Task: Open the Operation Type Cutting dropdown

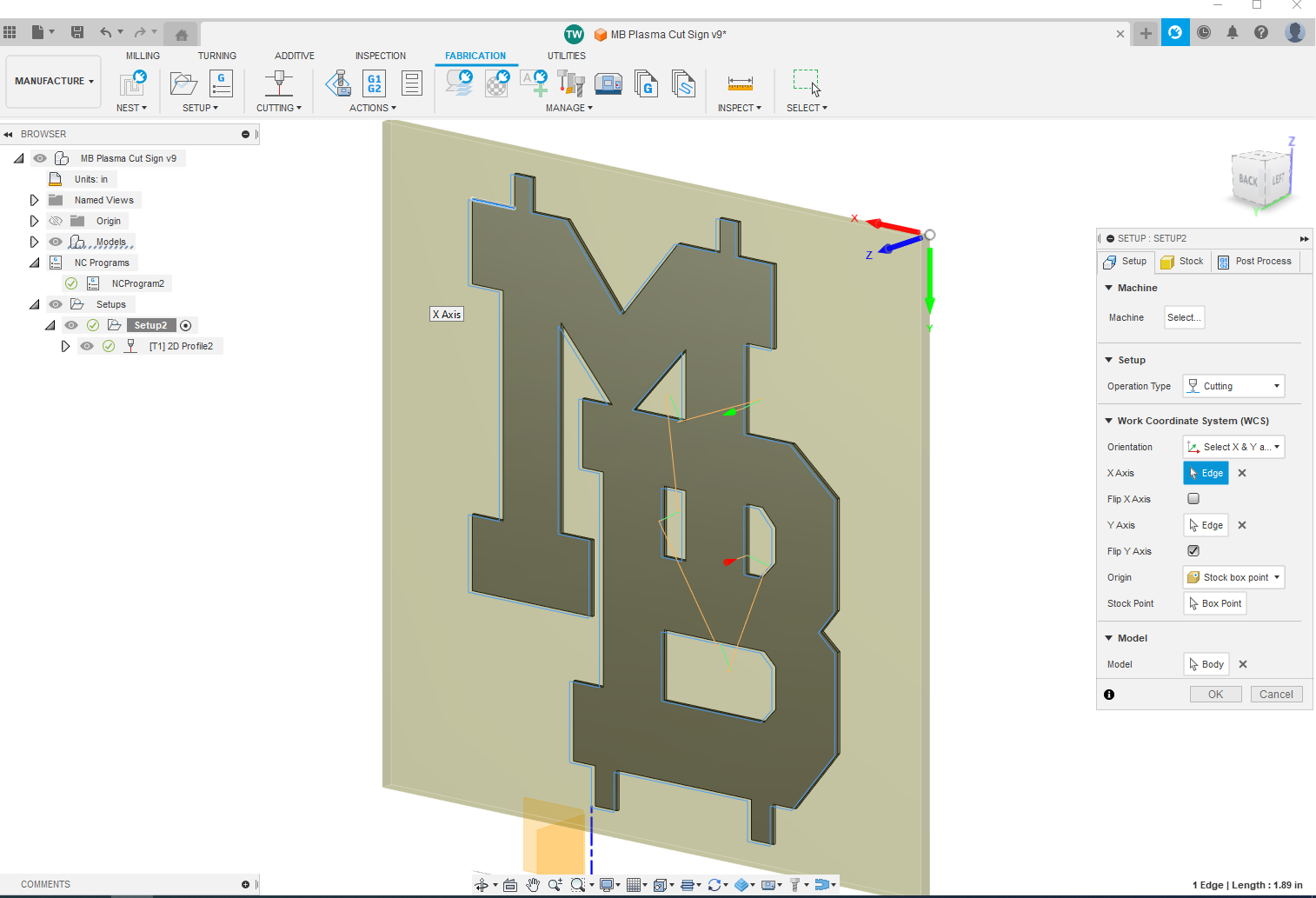Action: [1233, 386]
